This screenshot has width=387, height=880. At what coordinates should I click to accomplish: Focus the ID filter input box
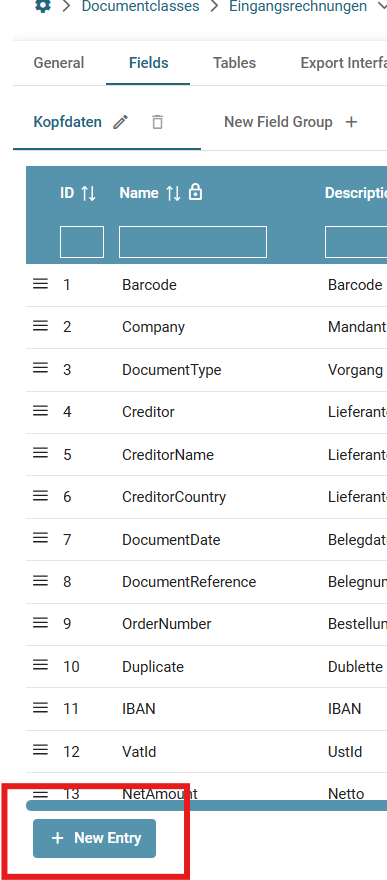82,242
